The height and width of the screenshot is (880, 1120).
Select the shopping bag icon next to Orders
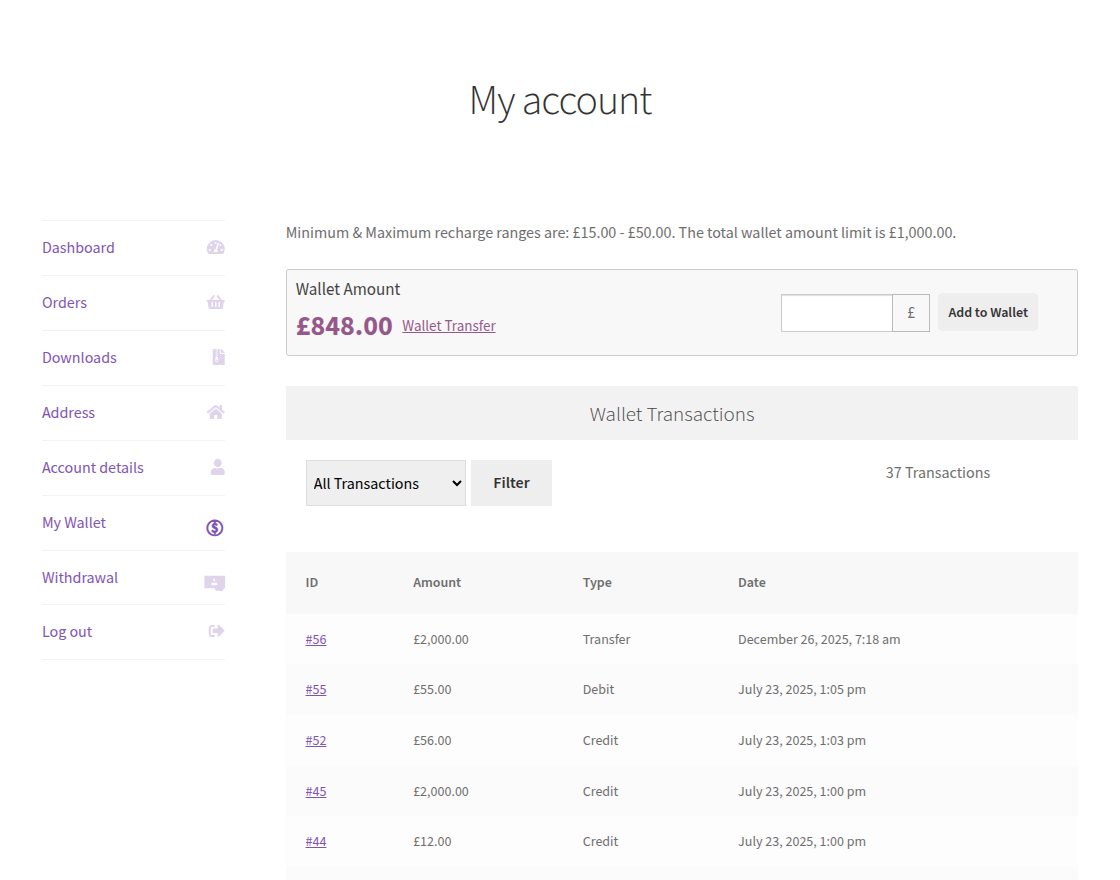(x=216, y=302)
